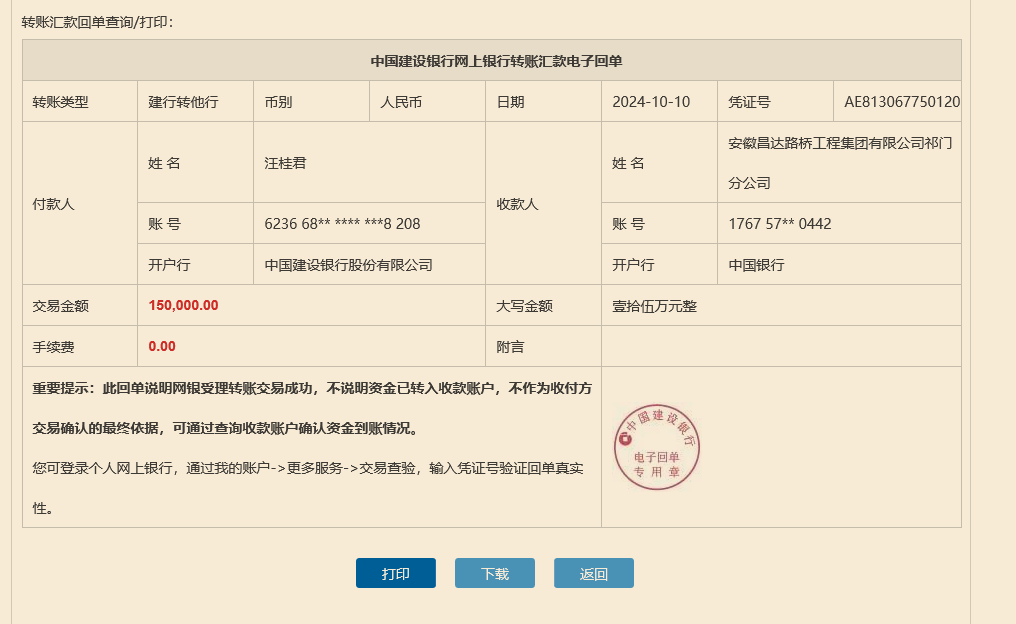
Task: Click the date value 2024-10-10
Action: [651, 102]
